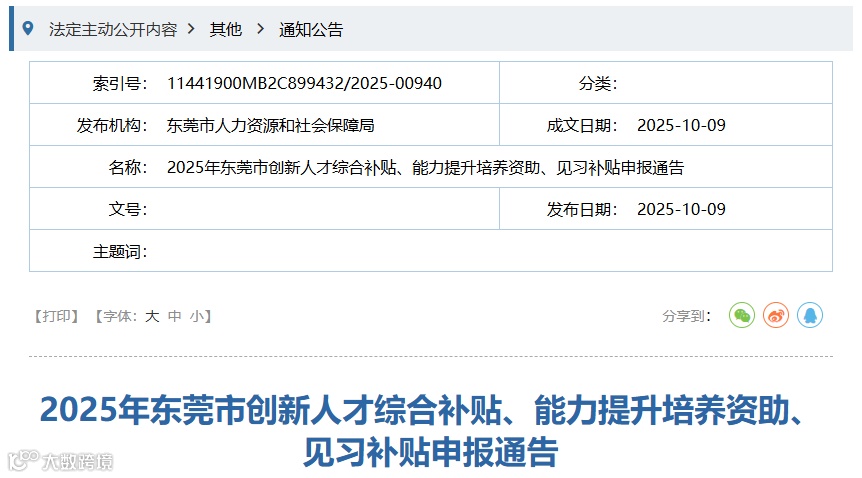862x478 pixels.
Task: Open the 通知公告 breadcrumb link
Action: click(x=311, y=29)
